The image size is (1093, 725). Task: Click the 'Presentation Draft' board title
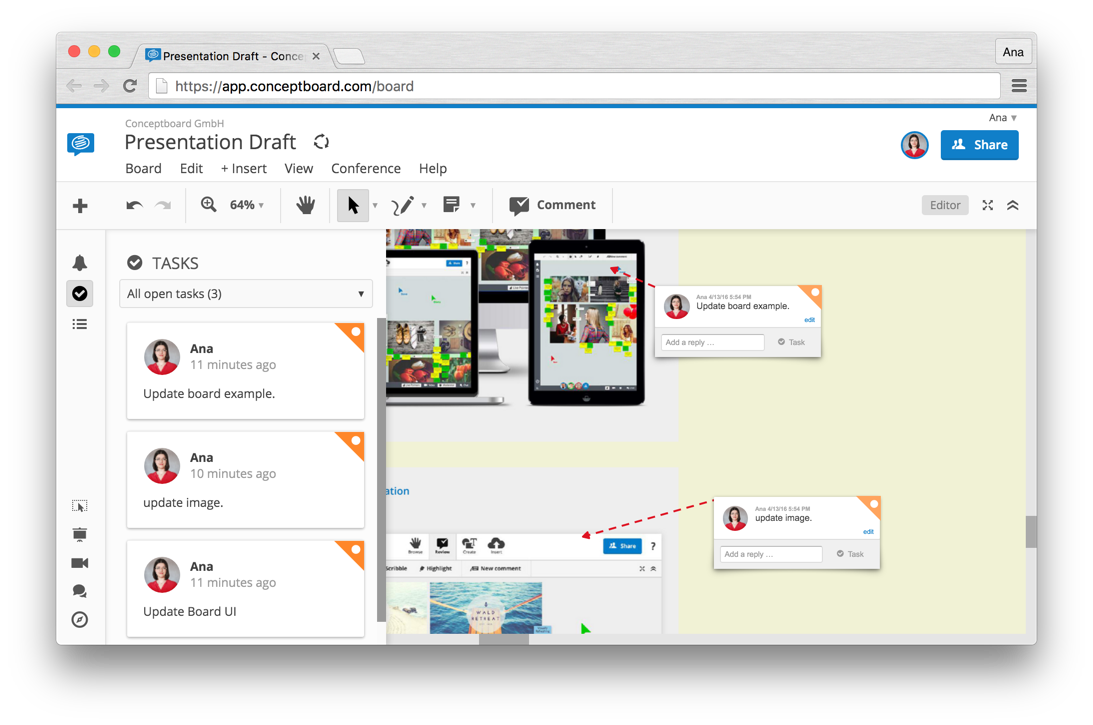click(x=211, y=142)
